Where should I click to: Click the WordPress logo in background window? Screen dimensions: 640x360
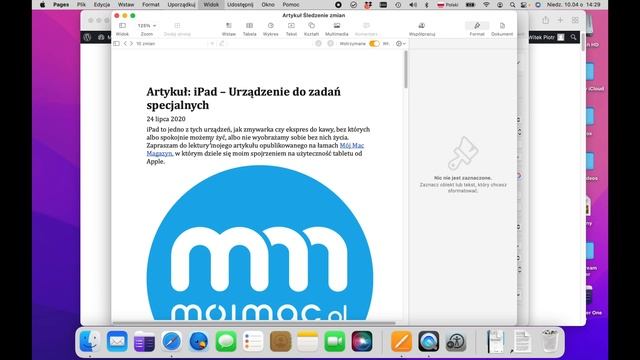87,37
